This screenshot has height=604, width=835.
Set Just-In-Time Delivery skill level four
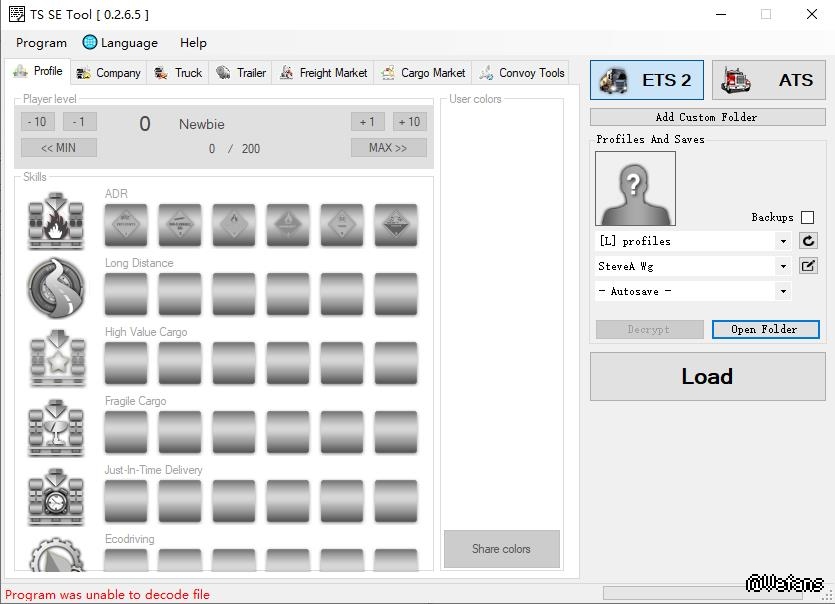[x=288, y=501]
